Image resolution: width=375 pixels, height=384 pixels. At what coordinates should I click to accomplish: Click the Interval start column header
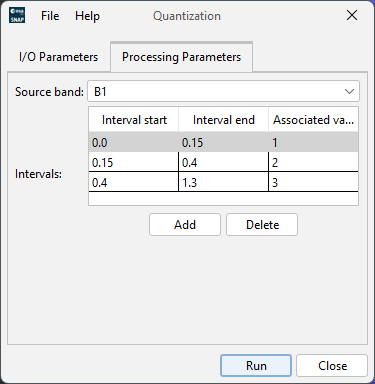pos(134,120)
